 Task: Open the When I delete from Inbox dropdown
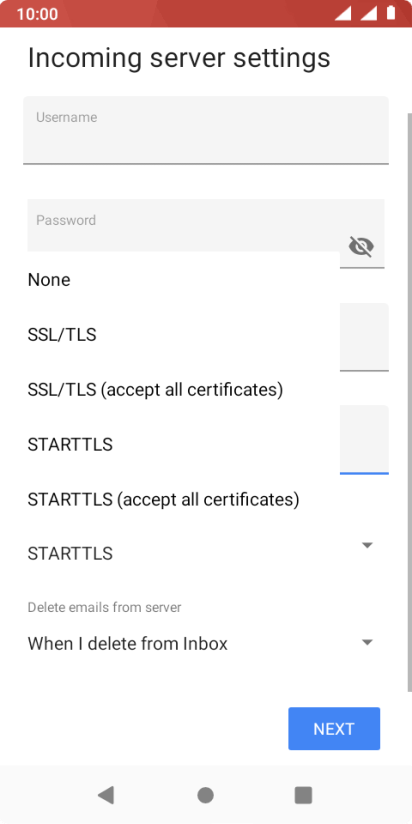pyautogui.click(x=202, y=644)
